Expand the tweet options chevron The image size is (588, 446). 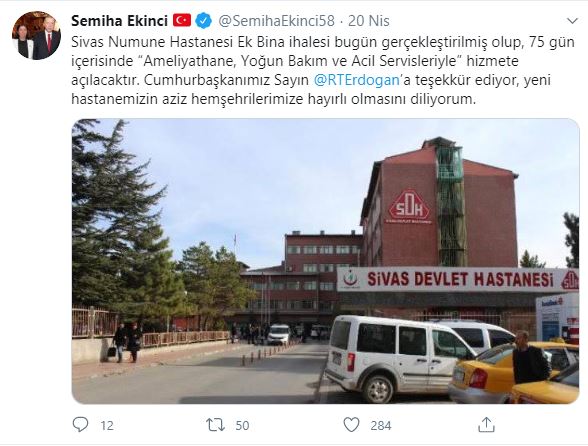[x=572, y=21]
